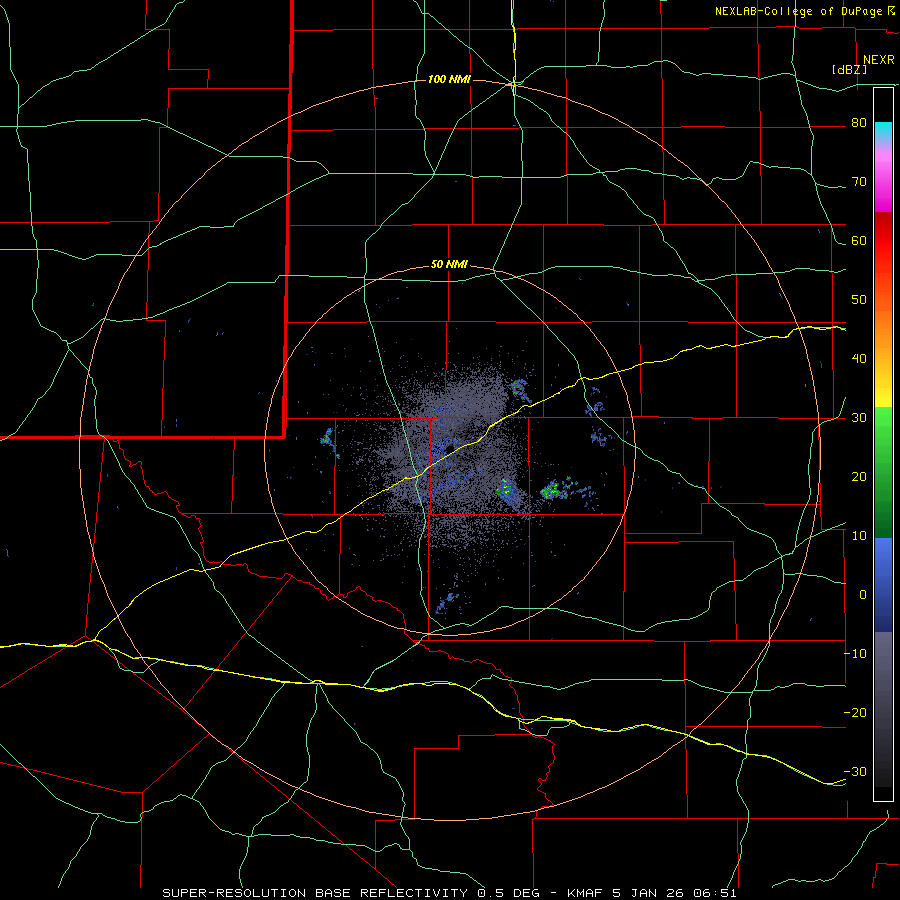The height and width of the screenshot is (900, 900).
Task: Click the 30 value on the dBZ scale
Action: tap(859, 418)
